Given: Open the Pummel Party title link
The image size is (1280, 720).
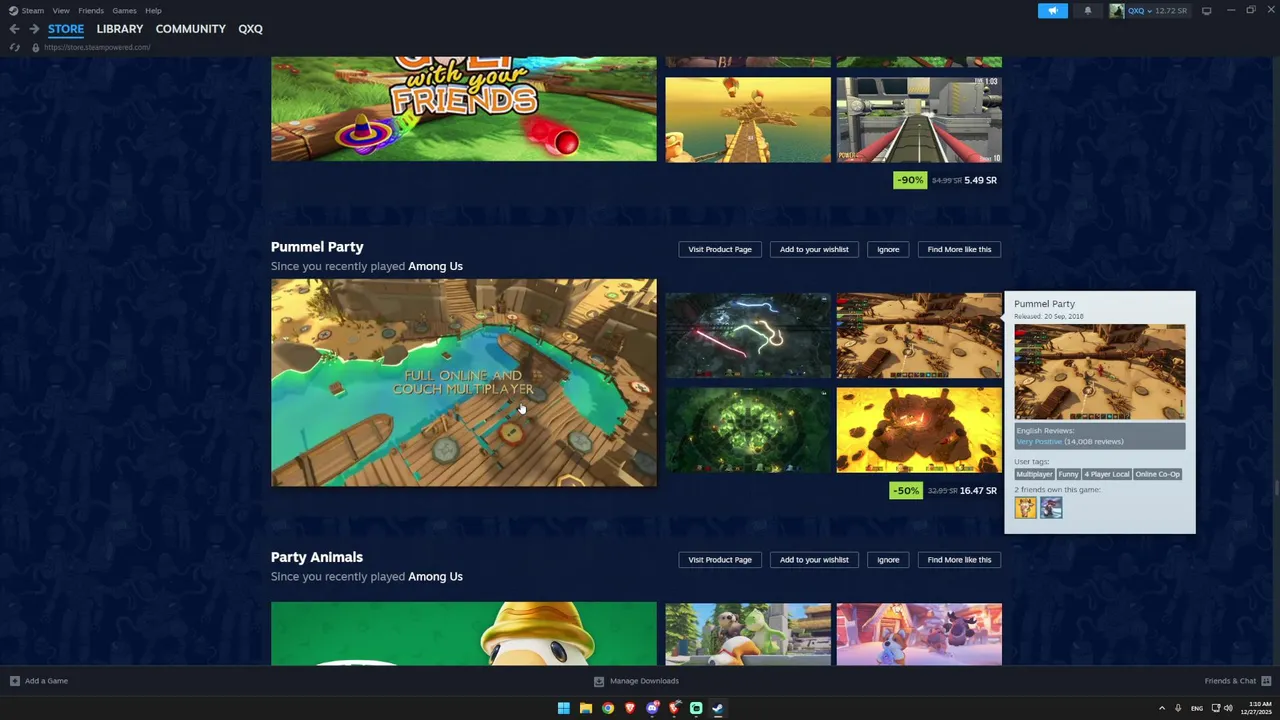Looking at the screenshot, I should (x=317, y=247).
